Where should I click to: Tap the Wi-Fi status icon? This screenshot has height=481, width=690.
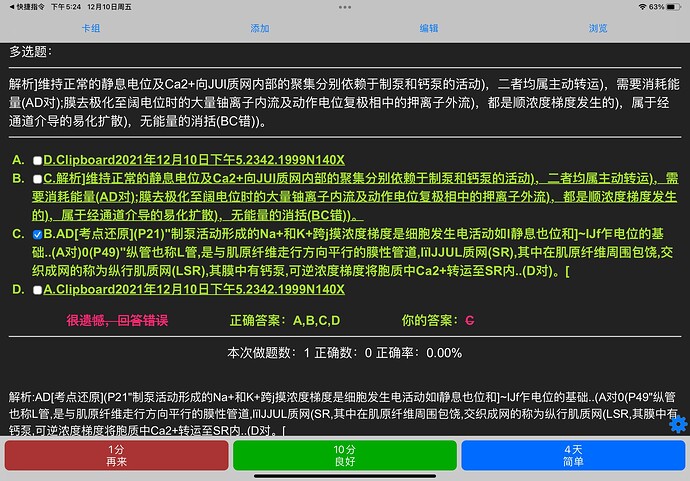(x=642, y=7)
